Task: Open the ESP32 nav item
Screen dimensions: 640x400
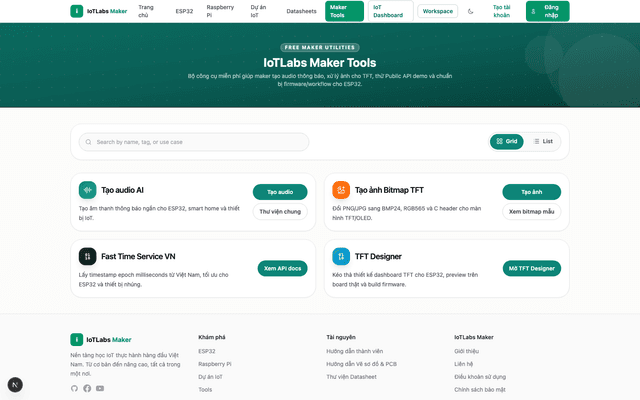Action: tap(184, 11)
